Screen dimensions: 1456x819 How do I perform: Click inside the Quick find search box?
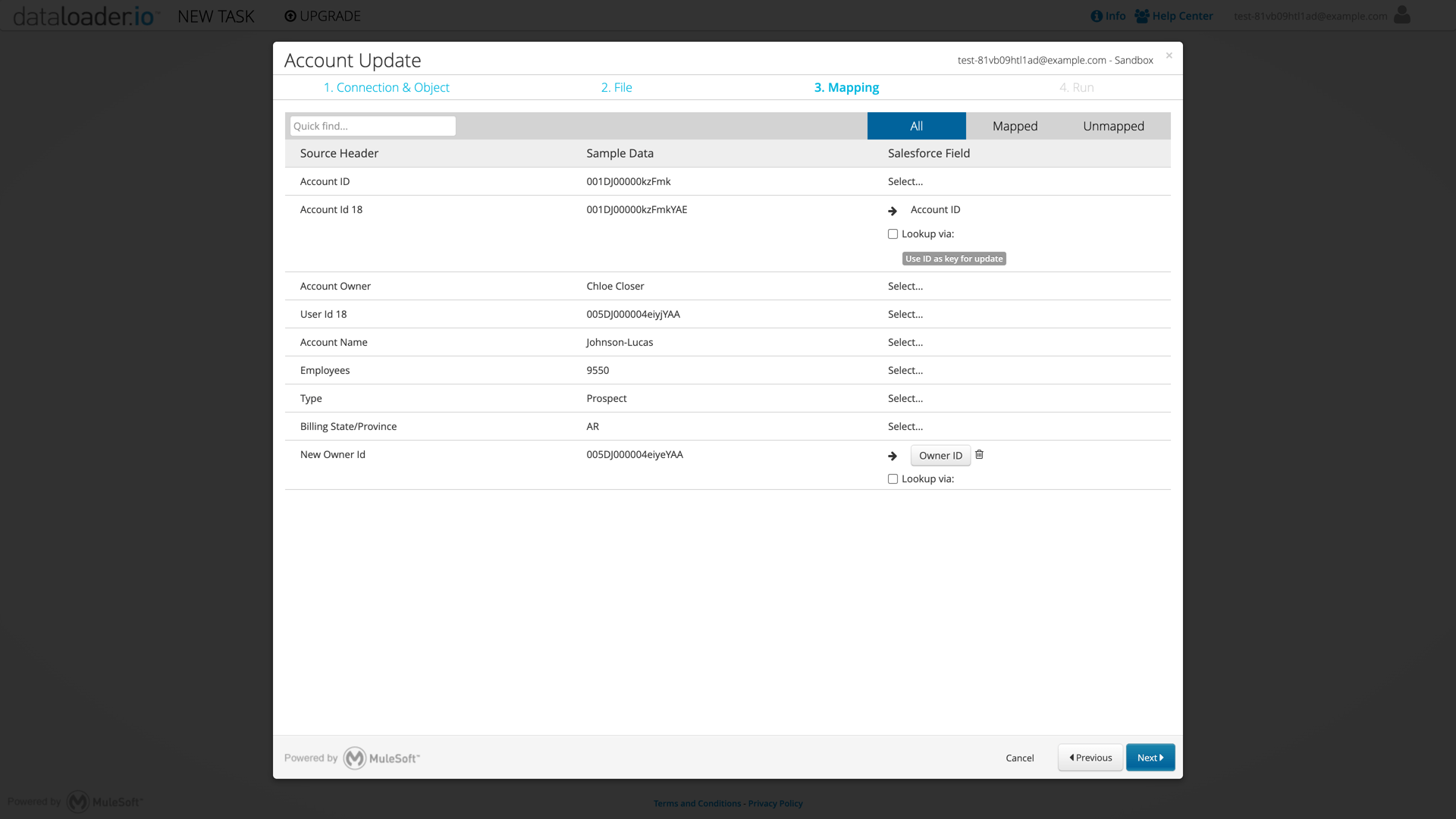tap(372, 125)
